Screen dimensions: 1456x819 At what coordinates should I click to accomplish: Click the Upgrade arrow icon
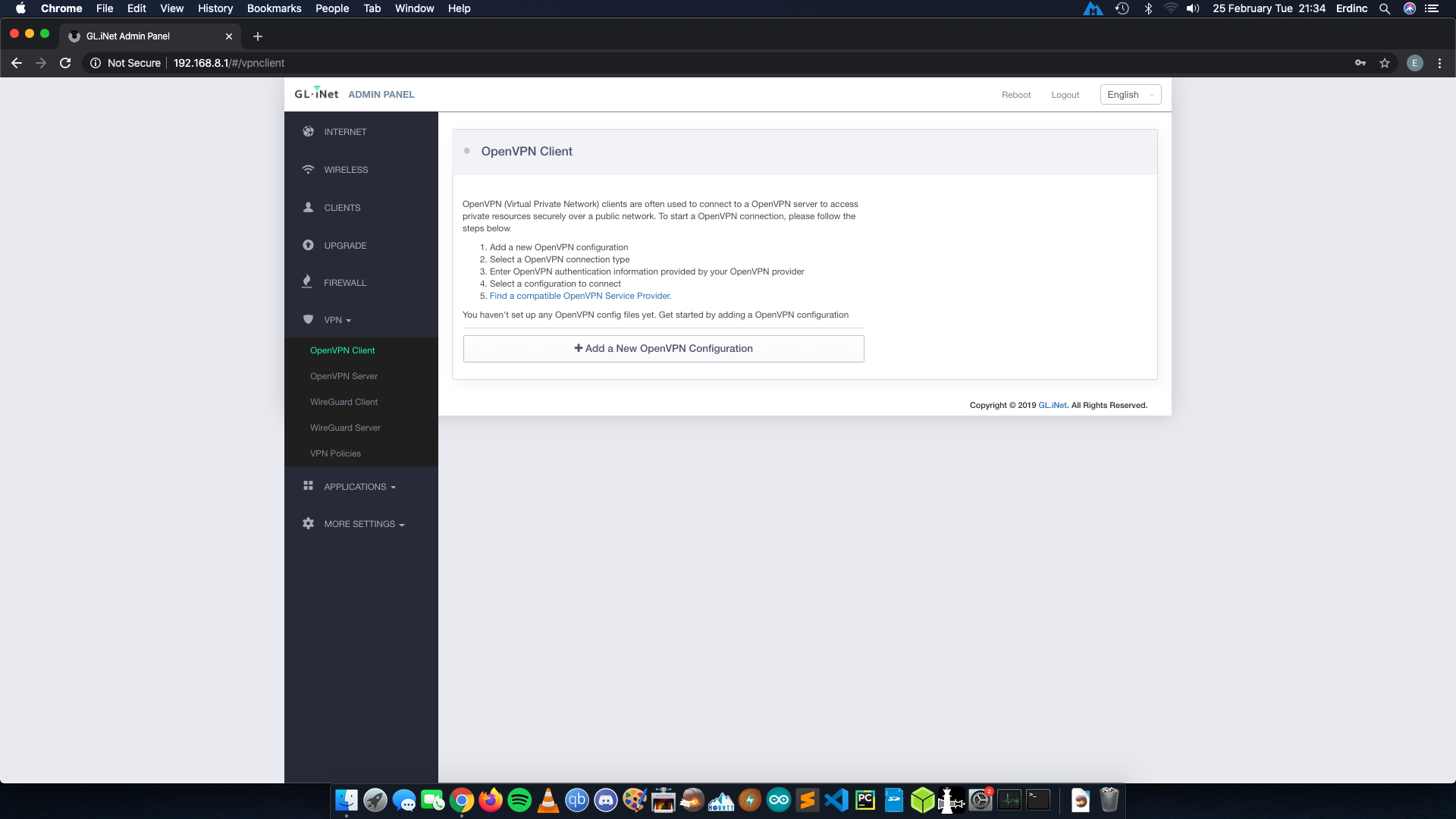308,245
